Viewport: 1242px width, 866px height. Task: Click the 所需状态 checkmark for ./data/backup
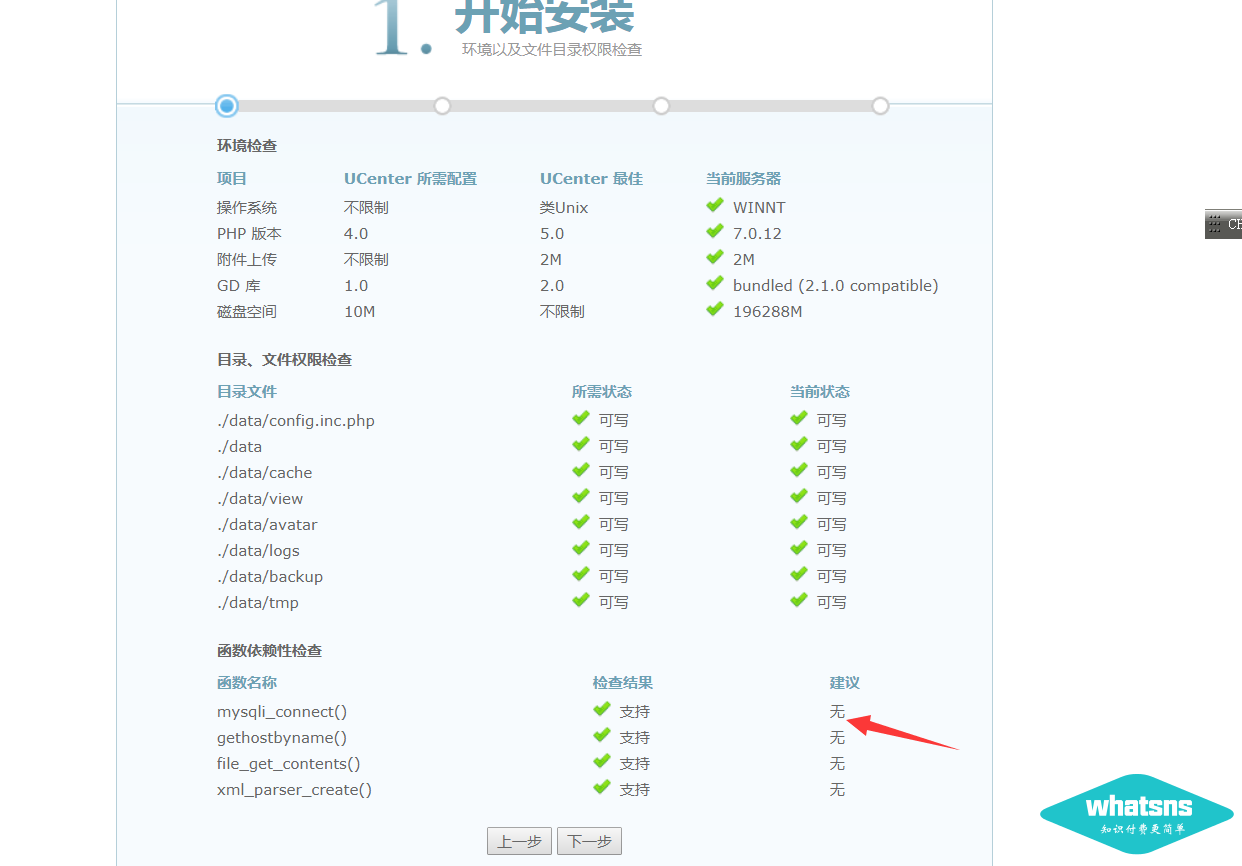coord(580,575)
